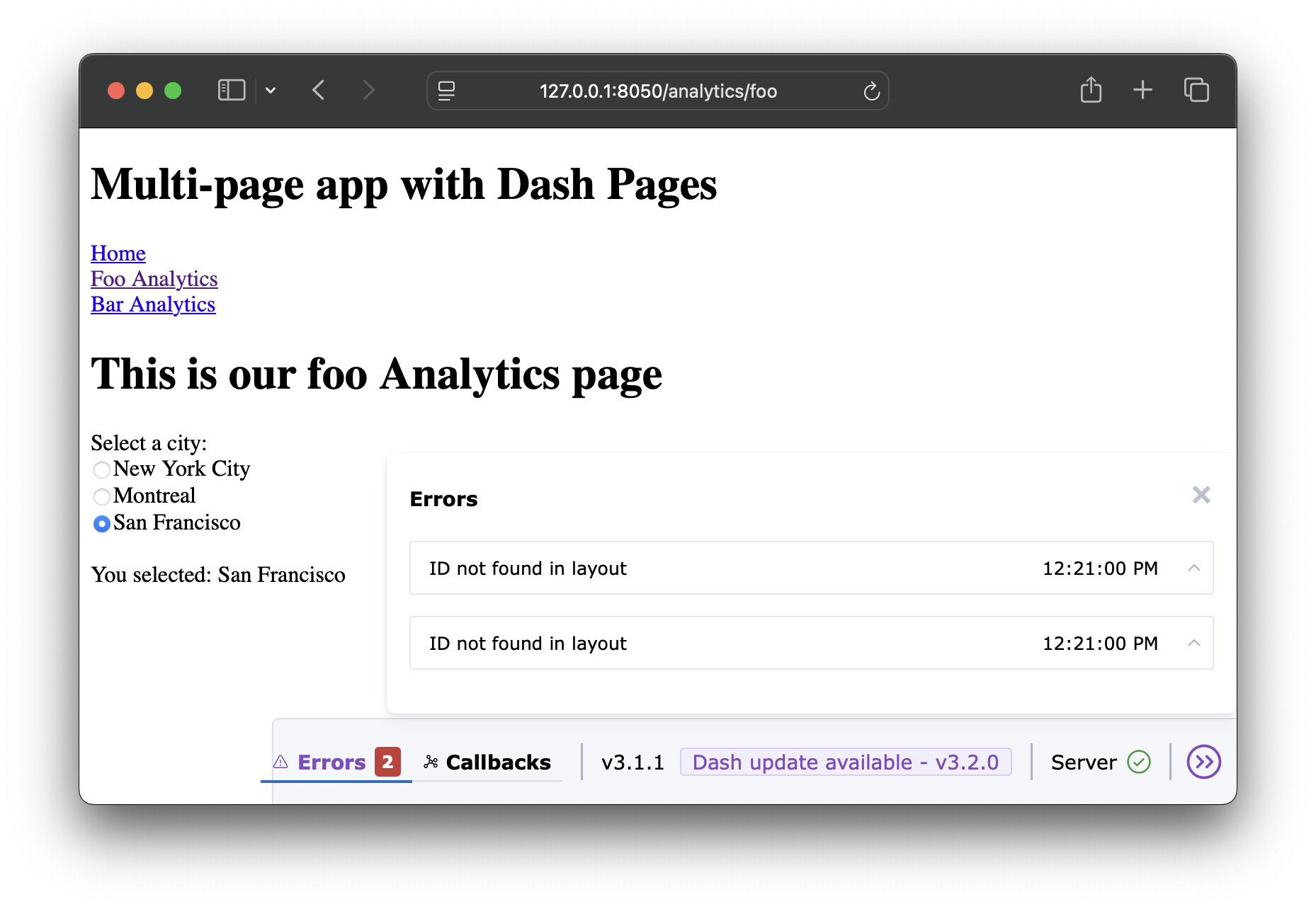The width and height of the screenshot is (1316, 909).
Task: Collapse dev tools with the double-chevron icon
Action: pyautogui.click(x=1203, y=762)
